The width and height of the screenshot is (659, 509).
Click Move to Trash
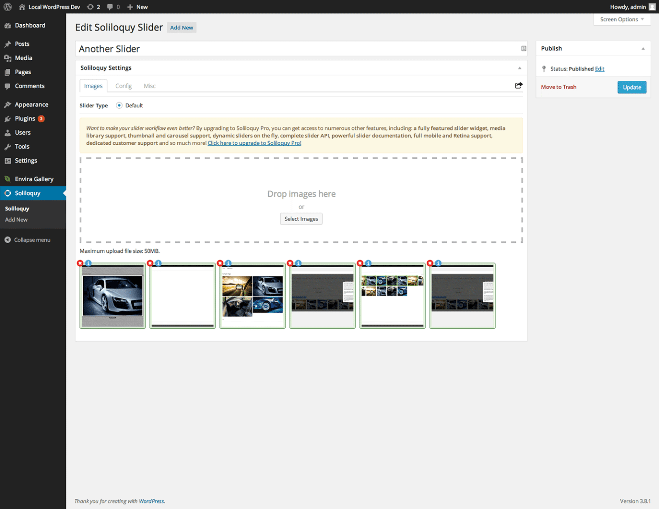(558, 87)
